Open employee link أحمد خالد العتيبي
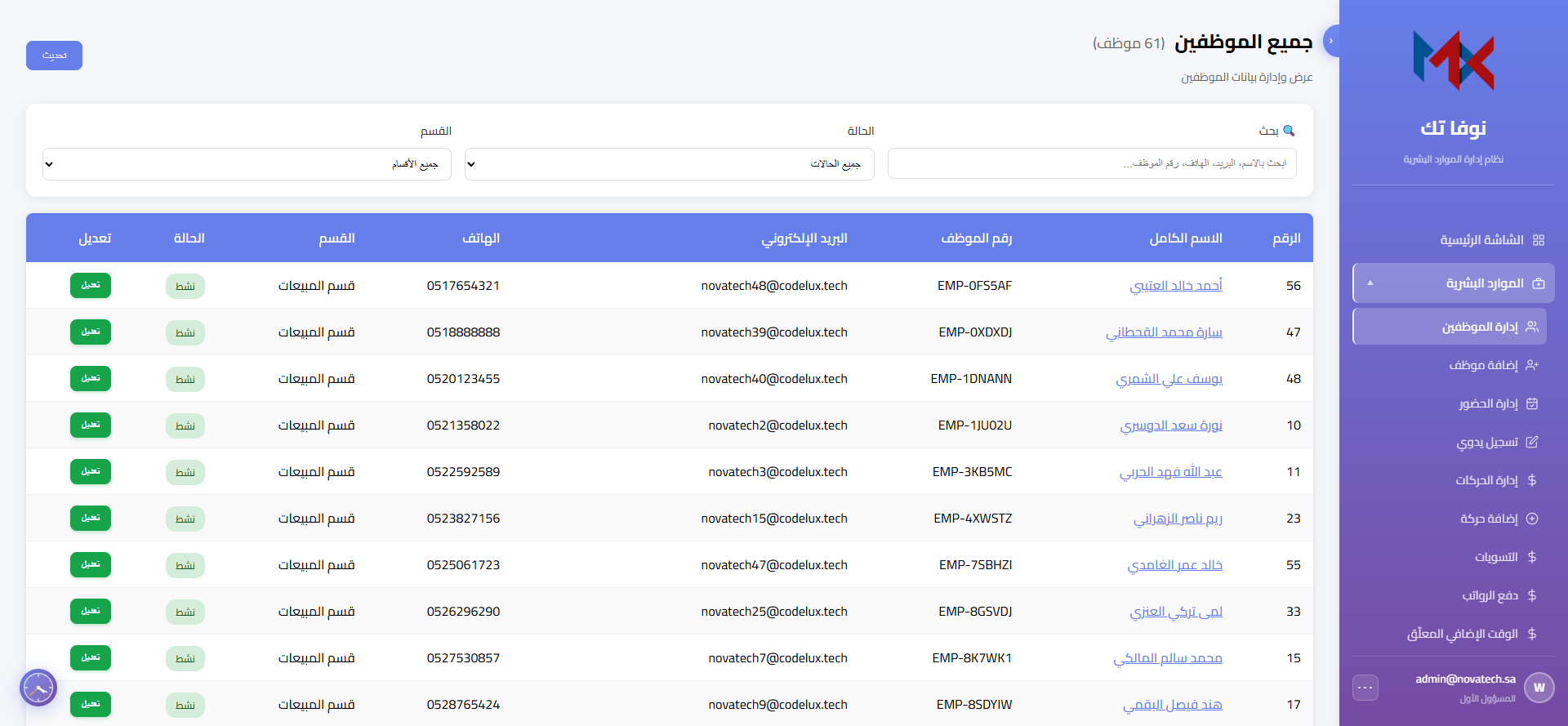Screen dimensions: 1568x726 pyautogui.click(x=1176, y=286)
